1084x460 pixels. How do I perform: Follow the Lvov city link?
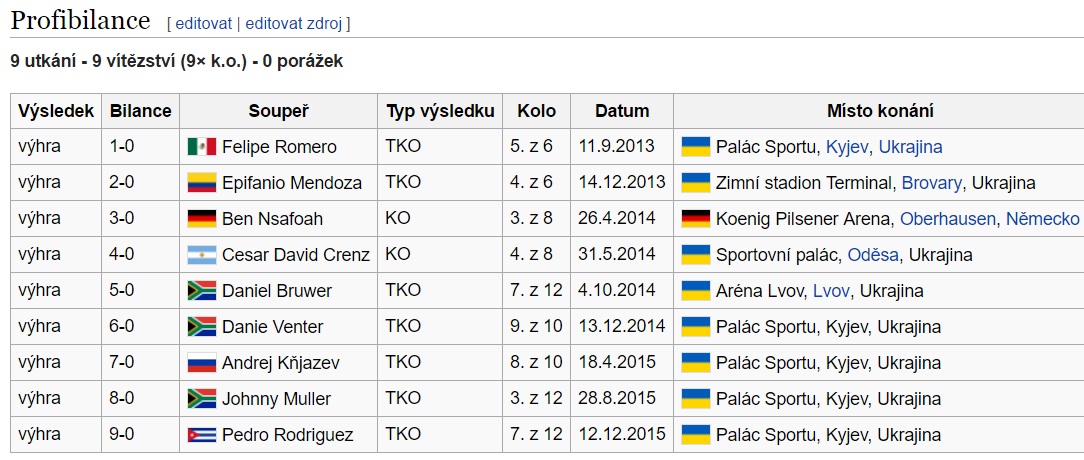[x=831, y=291]
